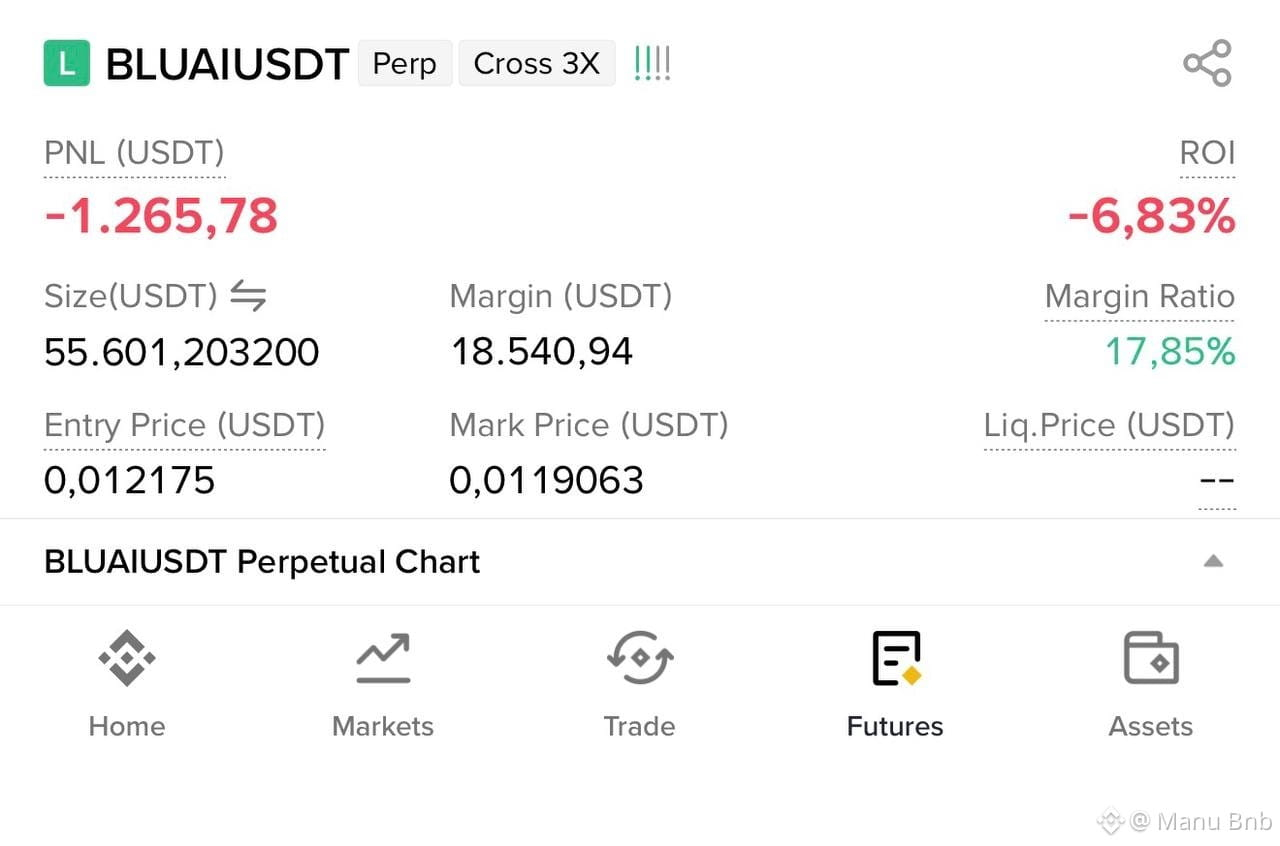Tap the share icon for this position

1207,64
